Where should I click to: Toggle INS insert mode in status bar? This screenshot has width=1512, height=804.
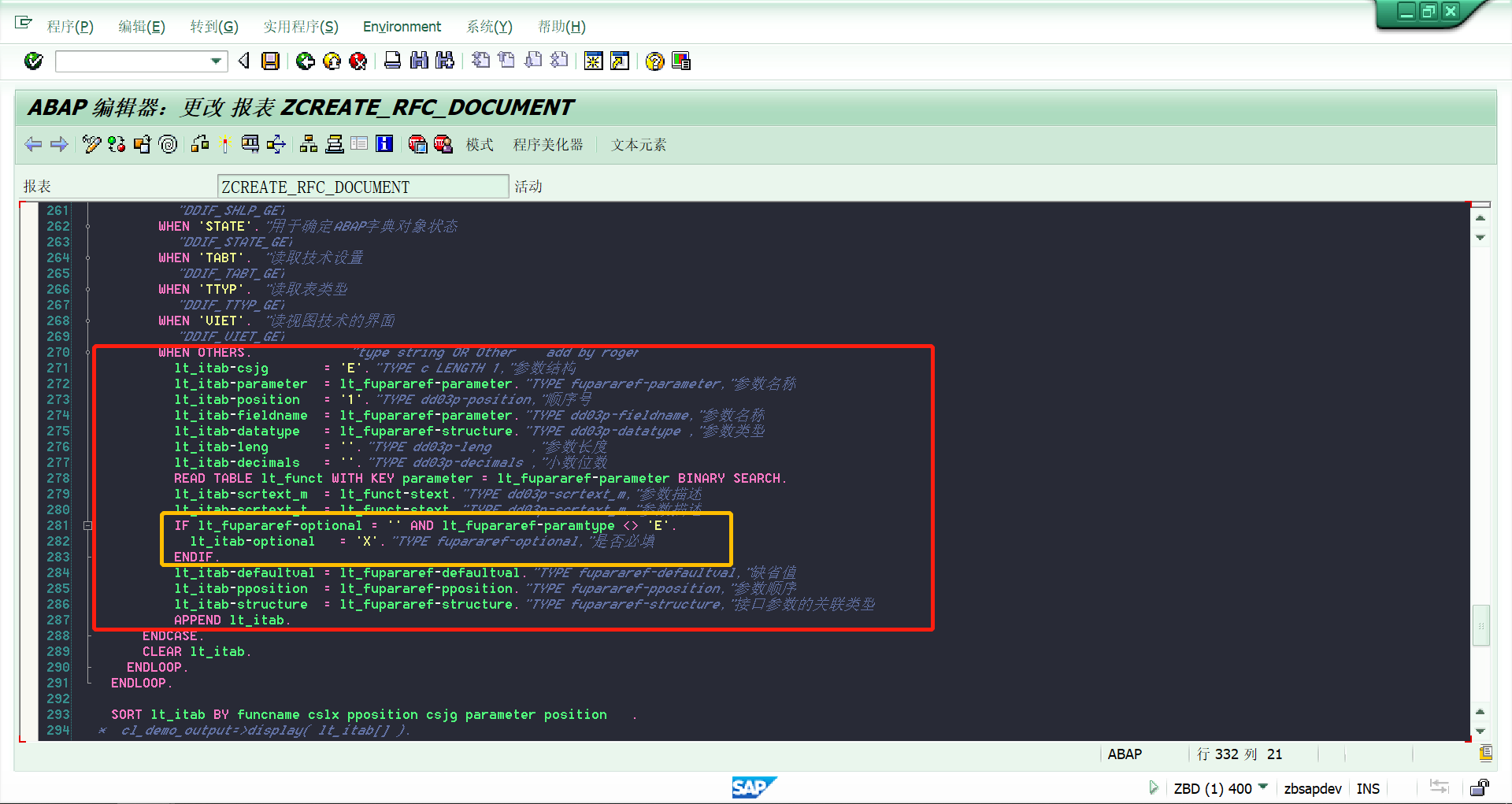[1368, 788]
